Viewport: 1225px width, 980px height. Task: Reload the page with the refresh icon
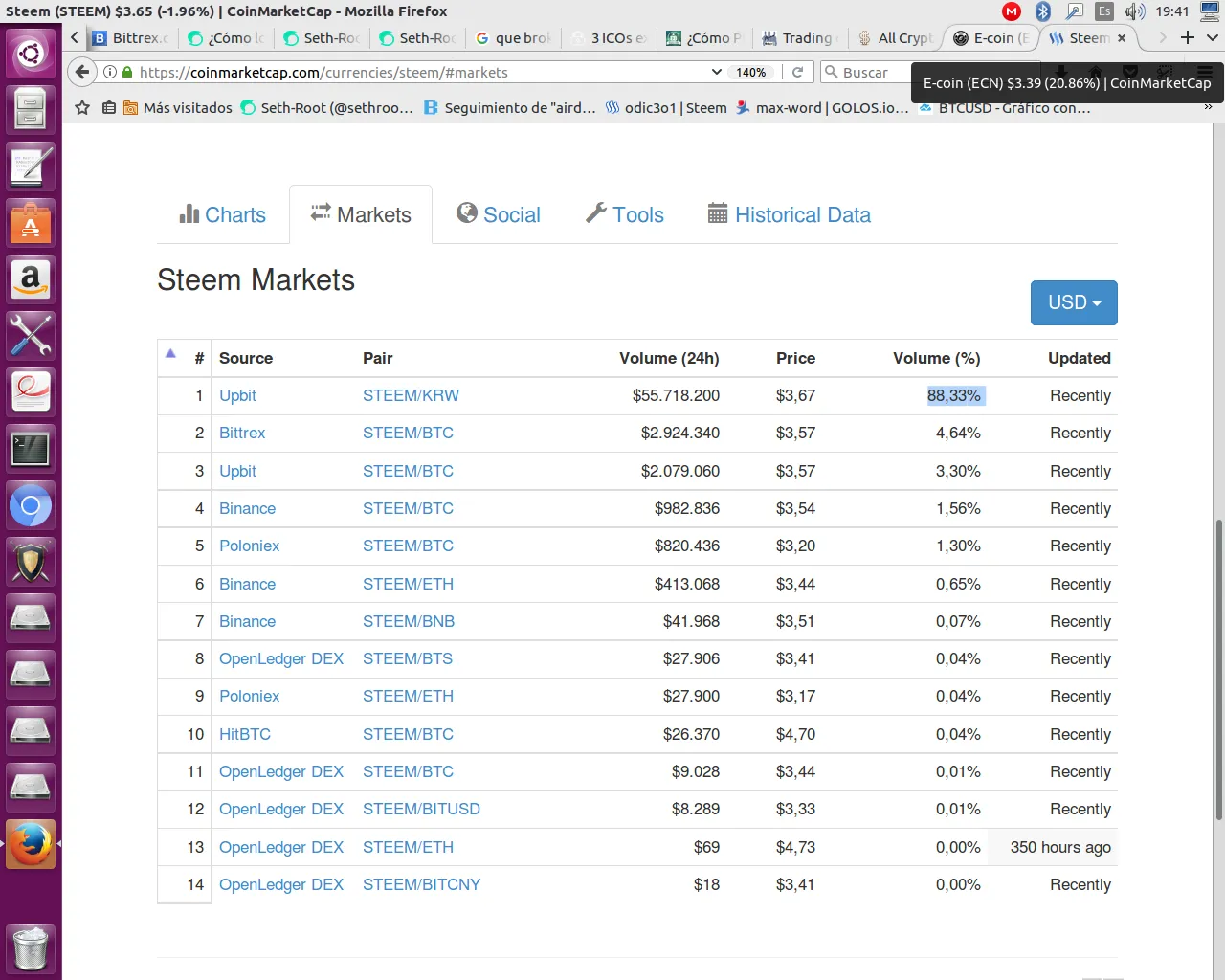pos(797,72)
